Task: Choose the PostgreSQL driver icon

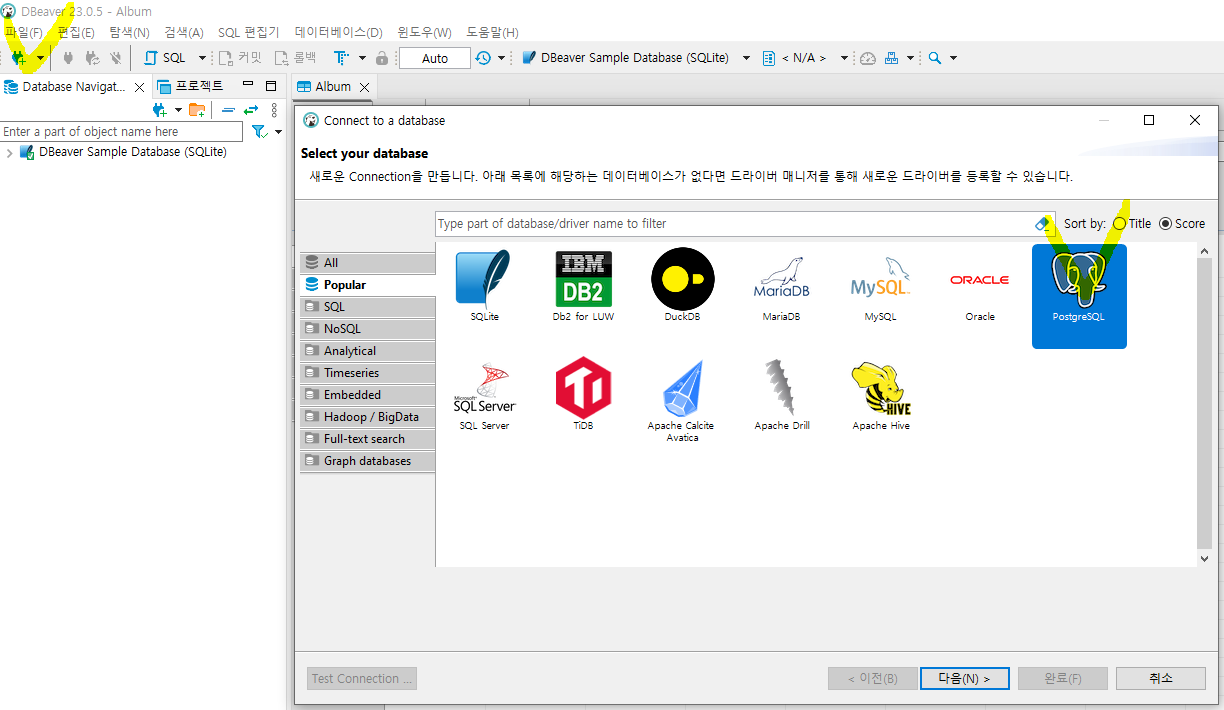Action: pyautogui.click(x=1079, y=296)
